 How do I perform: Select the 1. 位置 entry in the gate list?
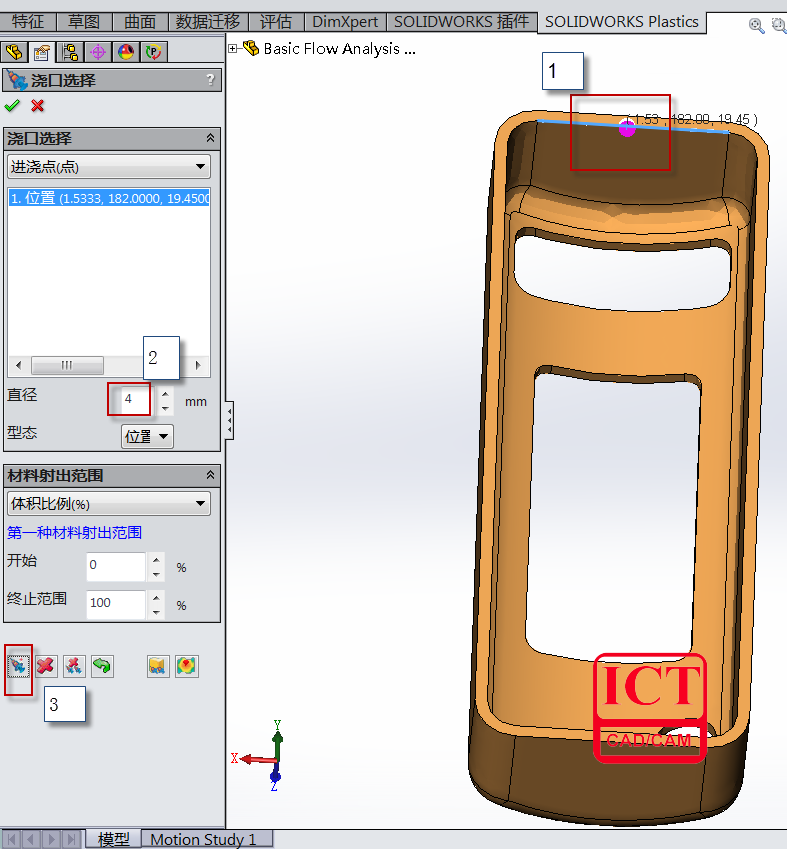(x=108, y=199)
